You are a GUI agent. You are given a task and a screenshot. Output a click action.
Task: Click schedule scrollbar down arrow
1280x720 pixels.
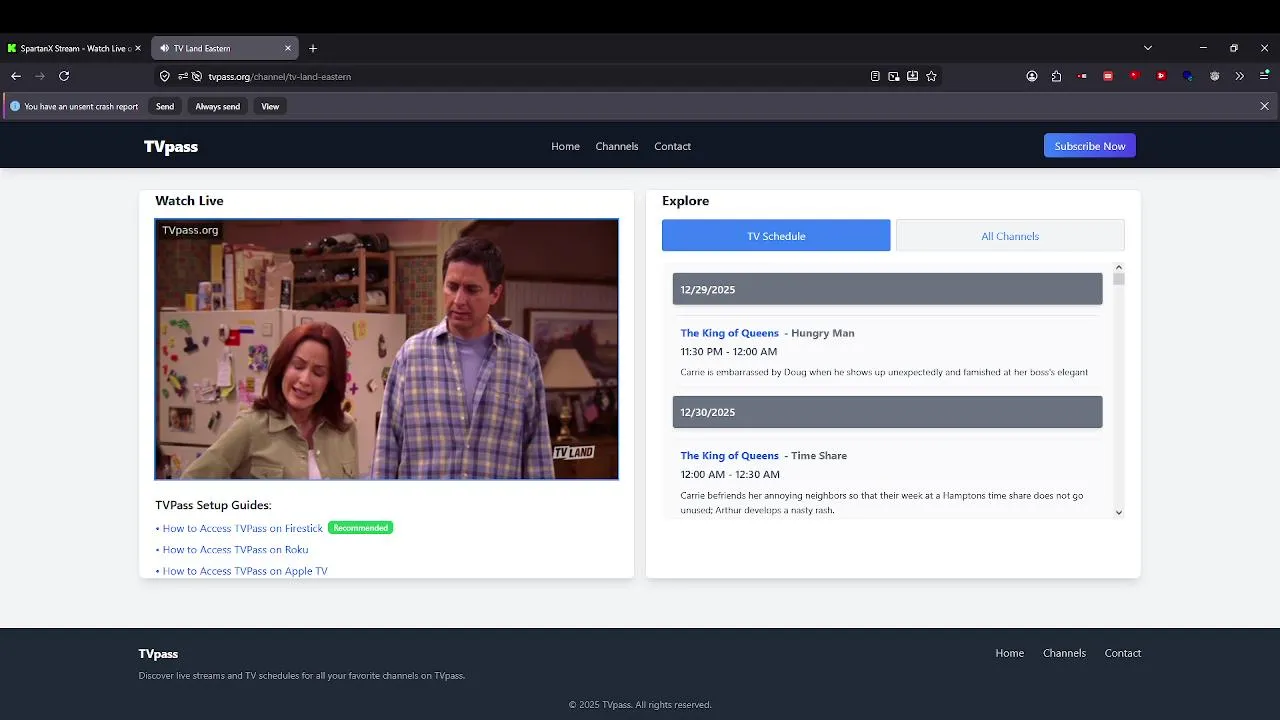[x=1118, y=512]
